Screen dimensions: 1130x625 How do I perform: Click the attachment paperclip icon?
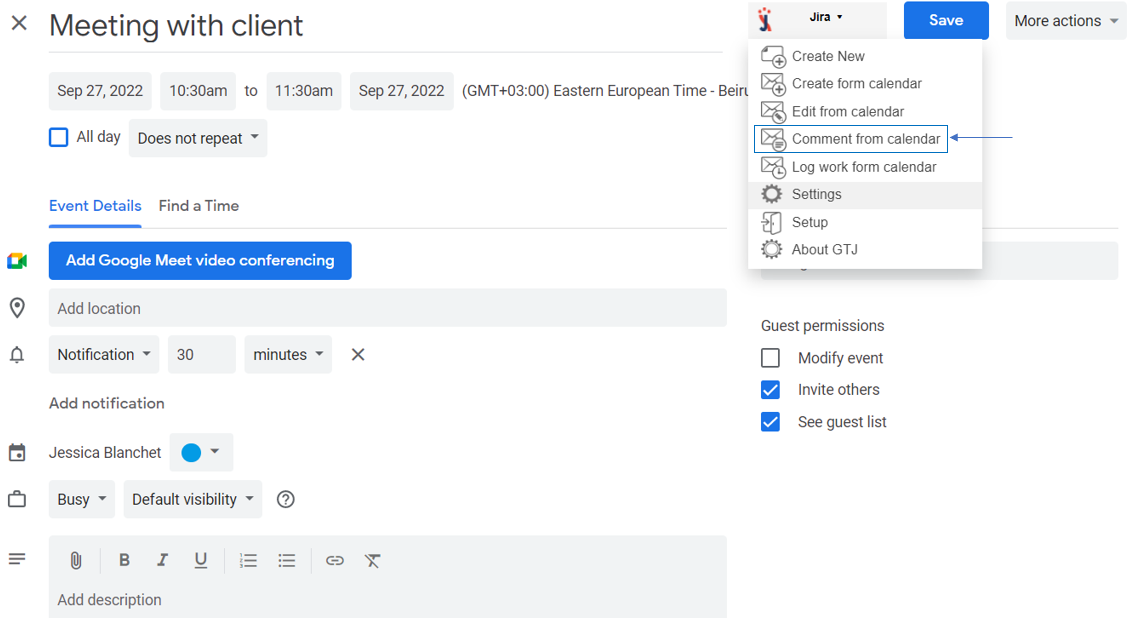click(x=76, y=561)
